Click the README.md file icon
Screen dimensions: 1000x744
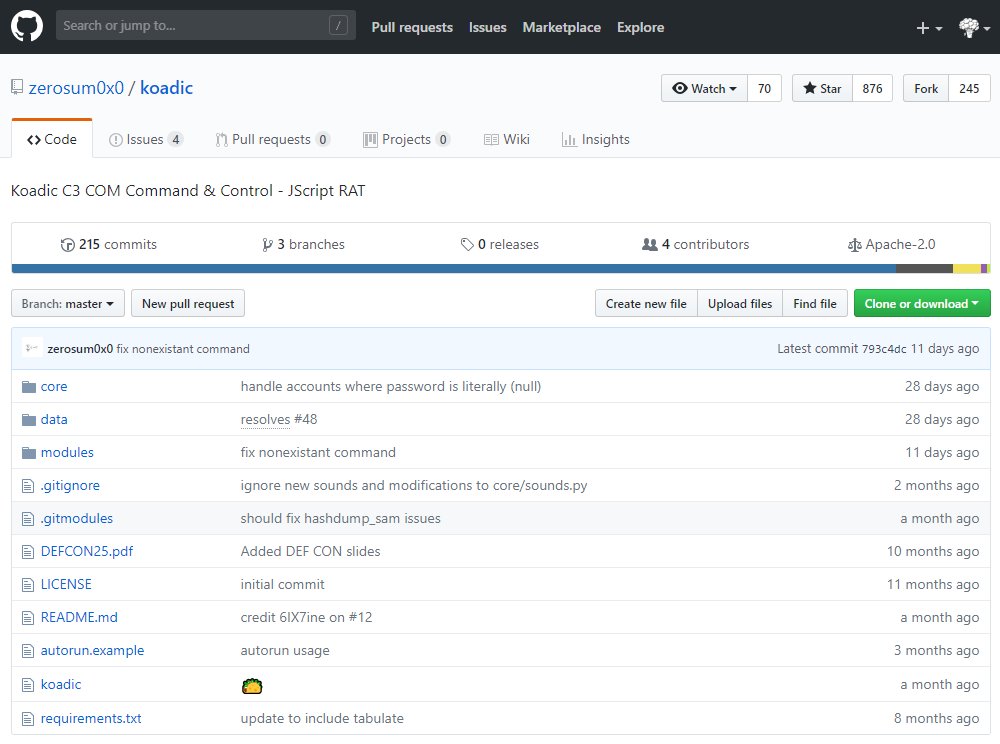click(27, 618)
